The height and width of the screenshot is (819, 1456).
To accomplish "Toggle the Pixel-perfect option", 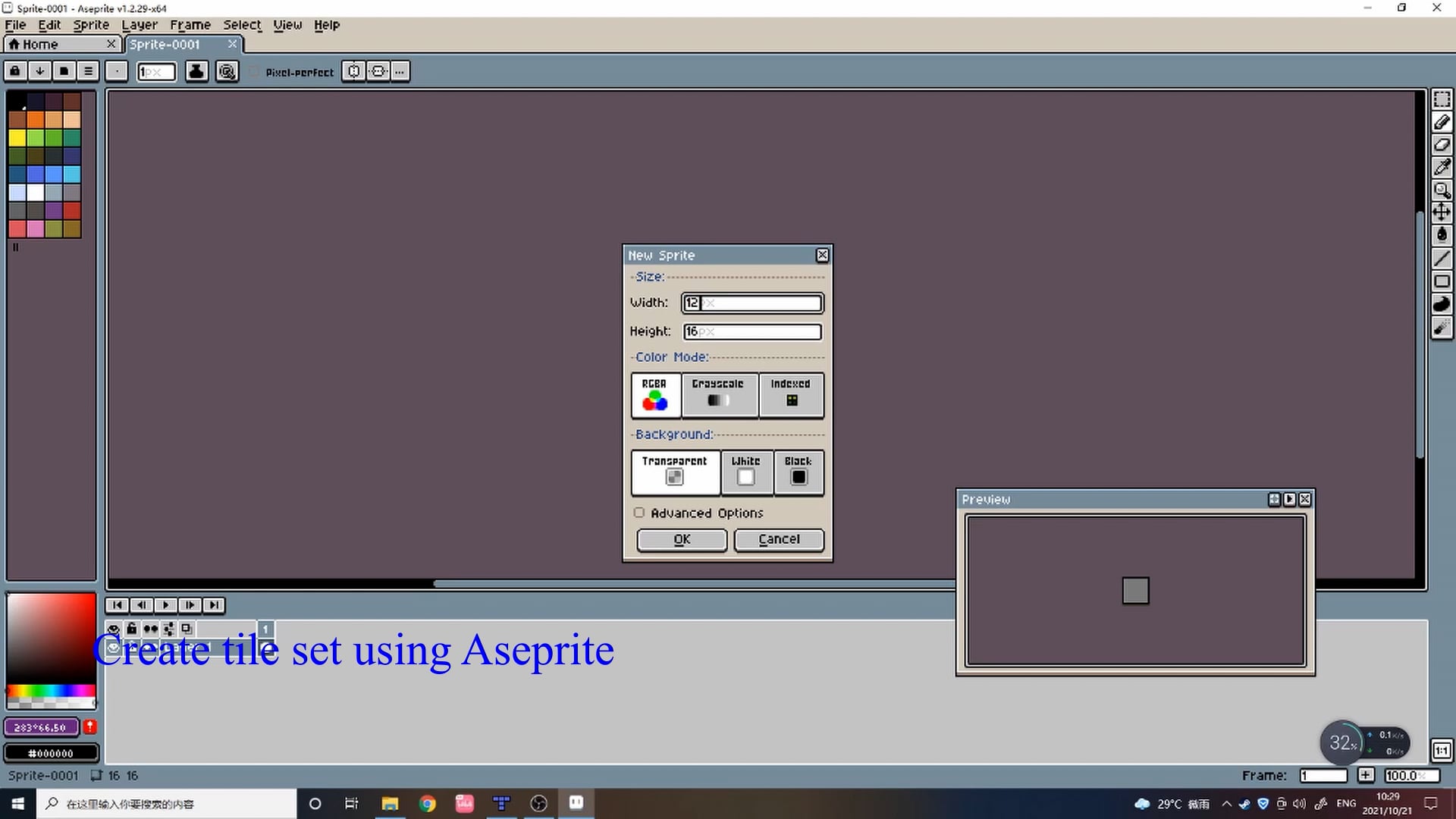I will click(255, 71).
